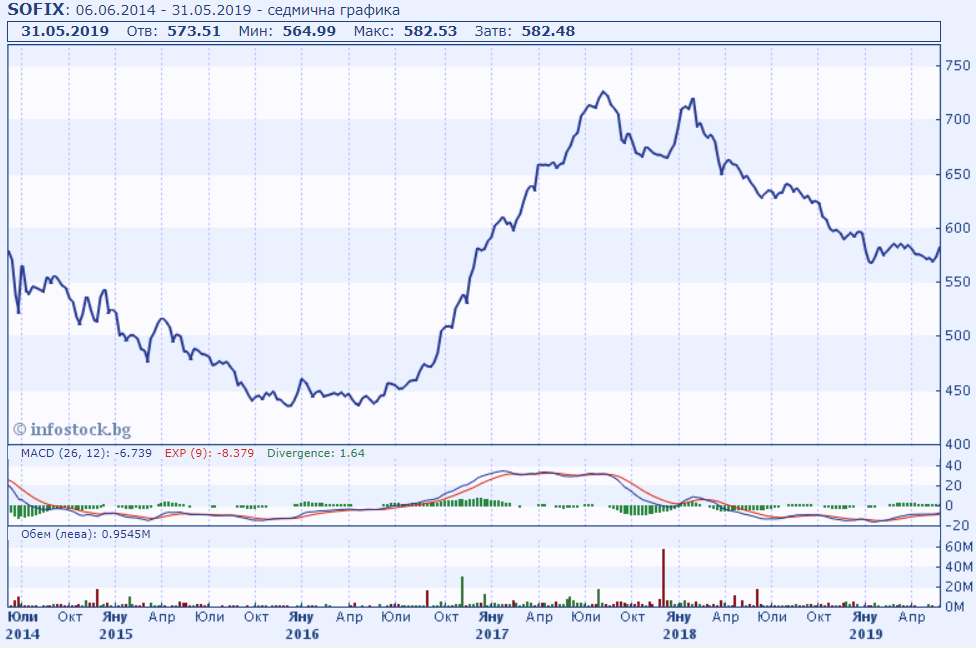The width and height of the screenshot is (976, 648).
Task: Click the 450 price axis label
Action: click(x=957, y=390)
